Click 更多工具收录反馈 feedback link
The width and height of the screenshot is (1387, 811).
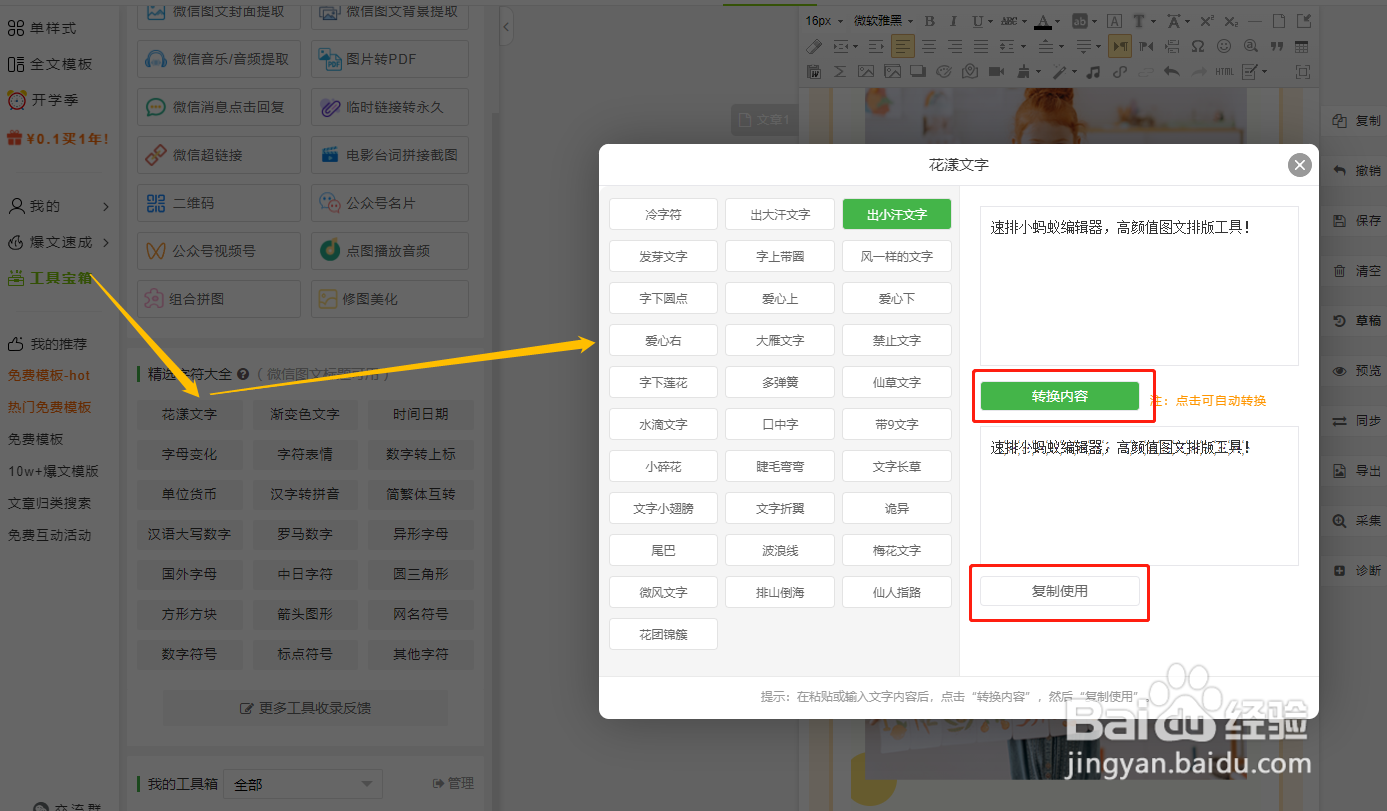click(x=305, y=708)
